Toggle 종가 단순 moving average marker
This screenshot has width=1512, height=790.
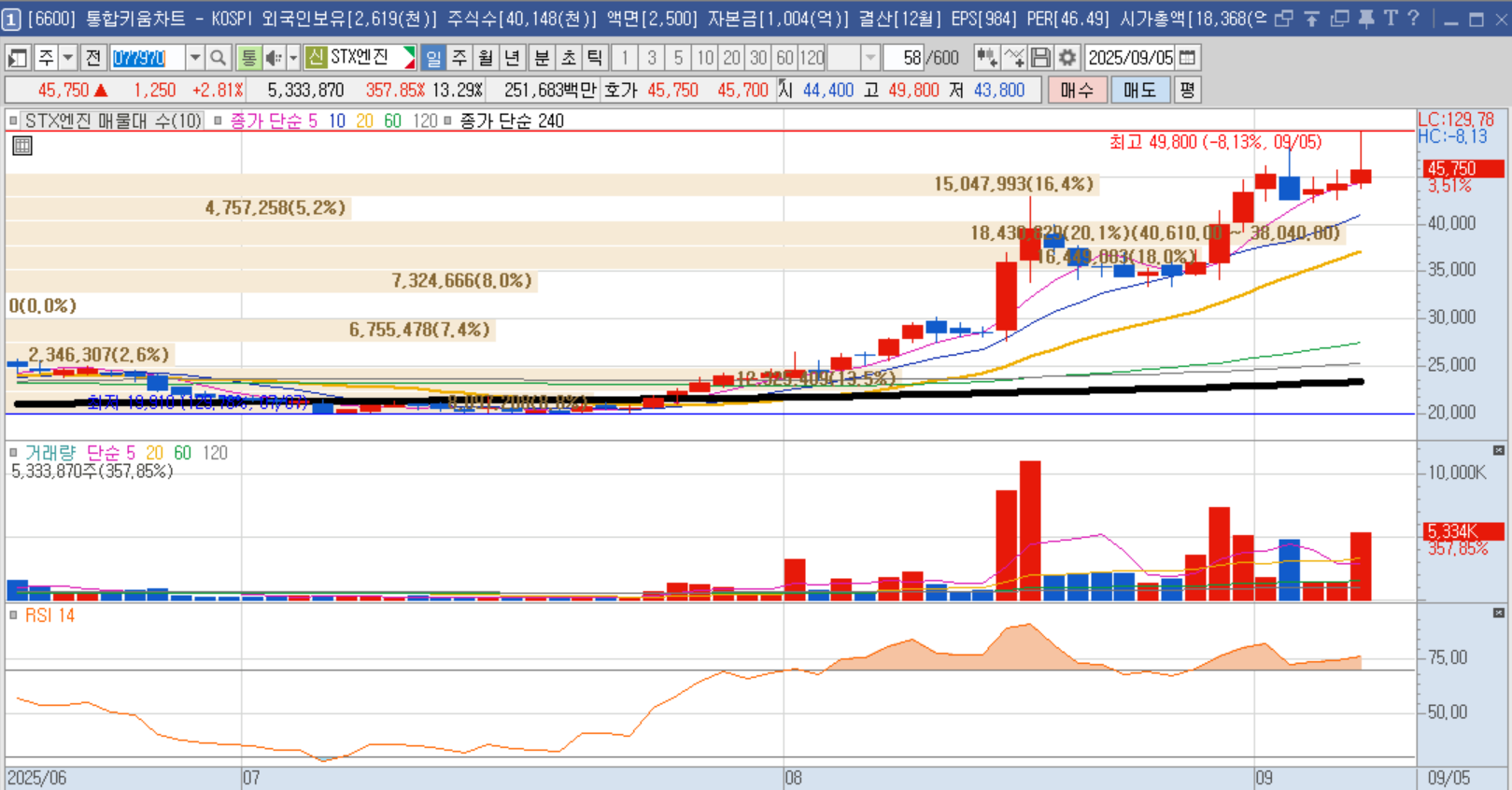pyautogui.click(x=218, y=120)
